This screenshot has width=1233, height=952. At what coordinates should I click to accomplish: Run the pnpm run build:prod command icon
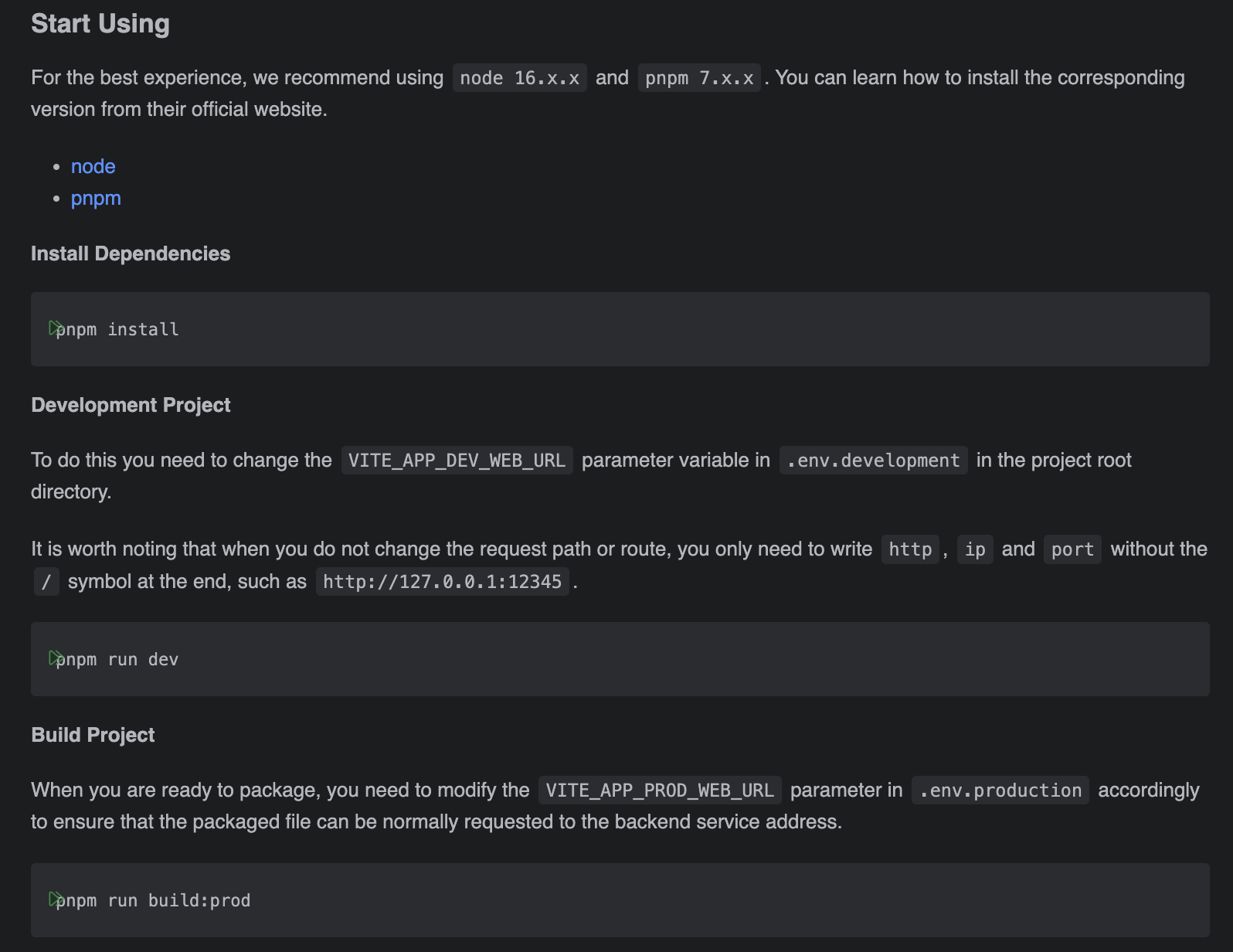[56, 899]
